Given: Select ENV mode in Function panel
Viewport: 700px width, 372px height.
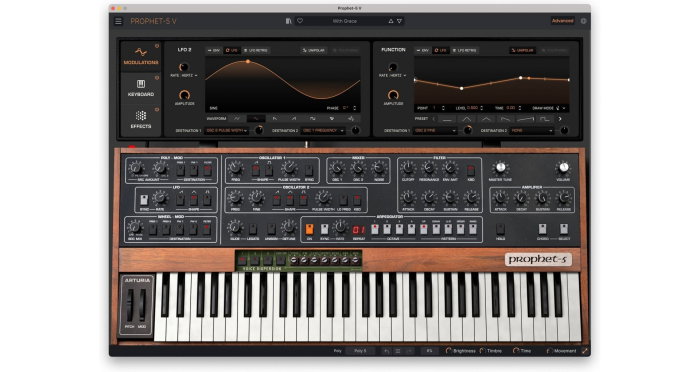Looking at the screenshot, I should click(x=423, y=50).
